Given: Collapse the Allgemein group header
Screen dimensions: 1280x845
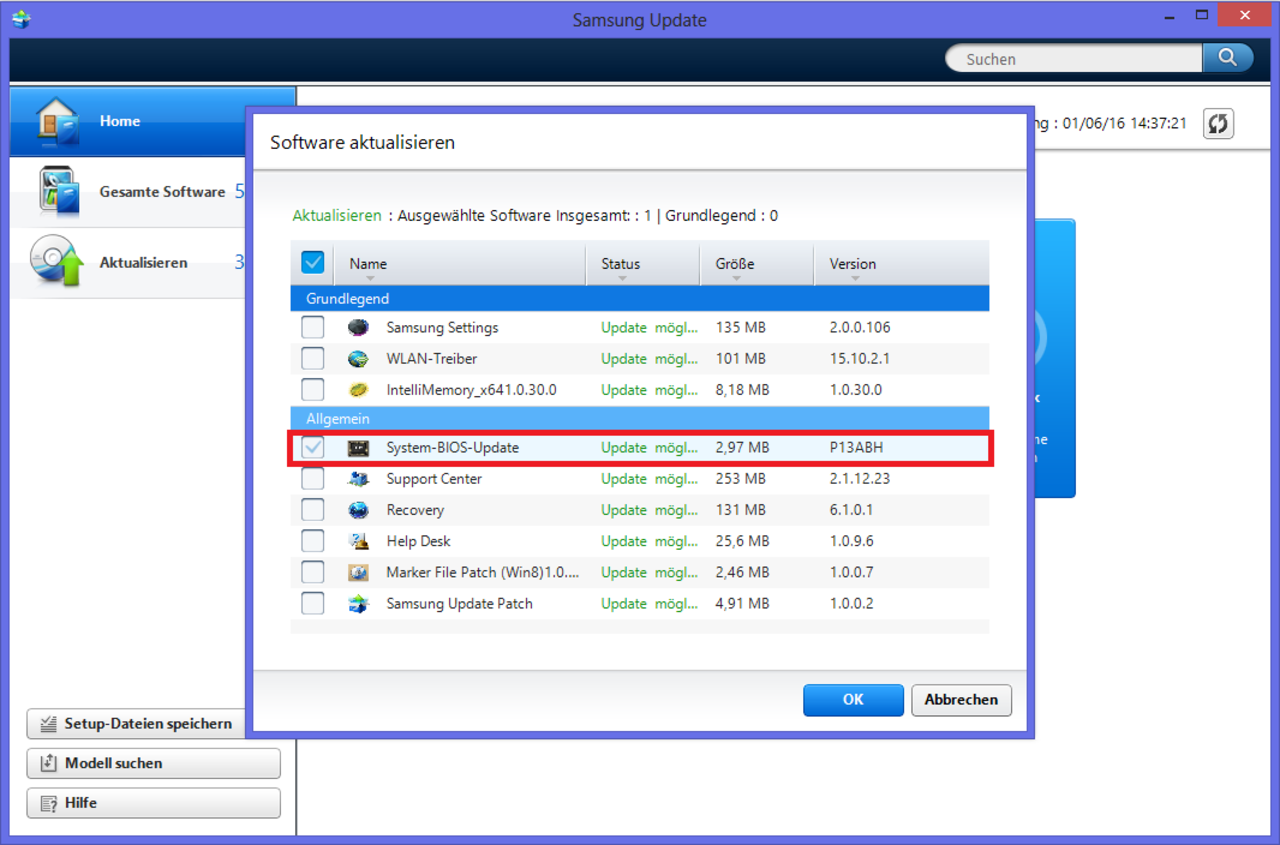Looking at the screenshot, I should coord(640,419).
